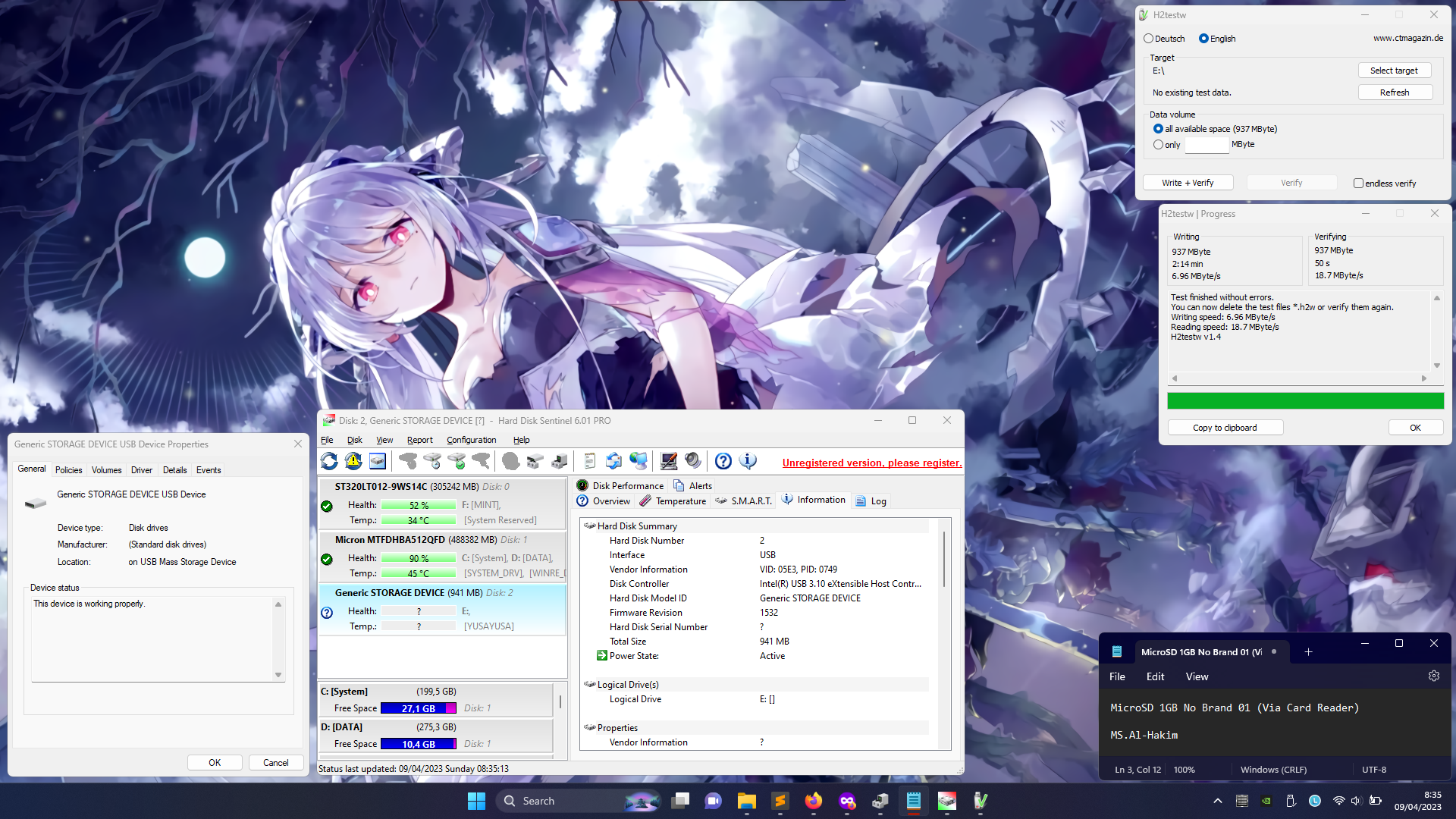Click the taskbar Search box

(x=578, y=801)
